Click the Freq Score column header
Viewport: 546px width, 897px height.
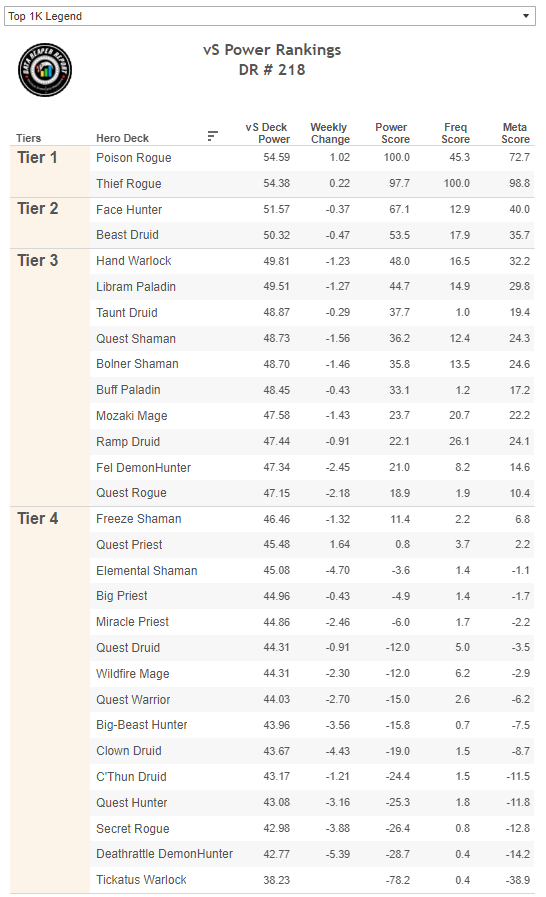456,133
